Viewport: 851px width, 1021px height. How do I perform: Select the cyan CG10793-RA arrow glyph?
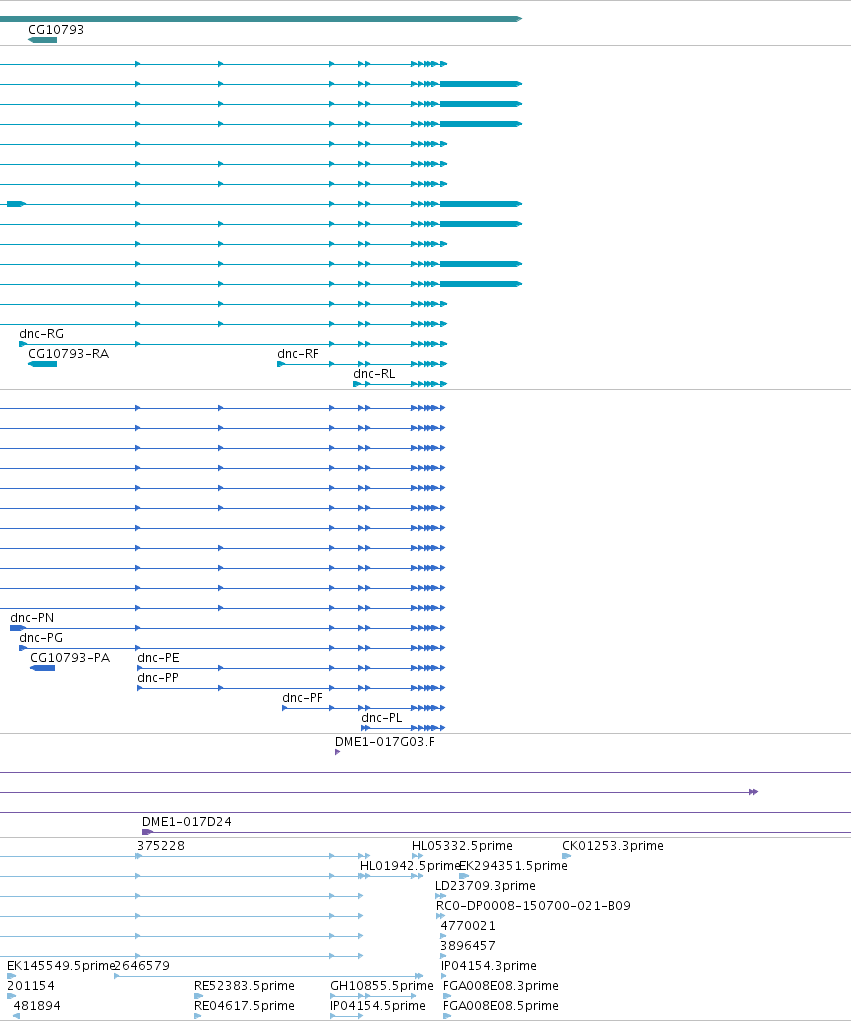point(42,364)
